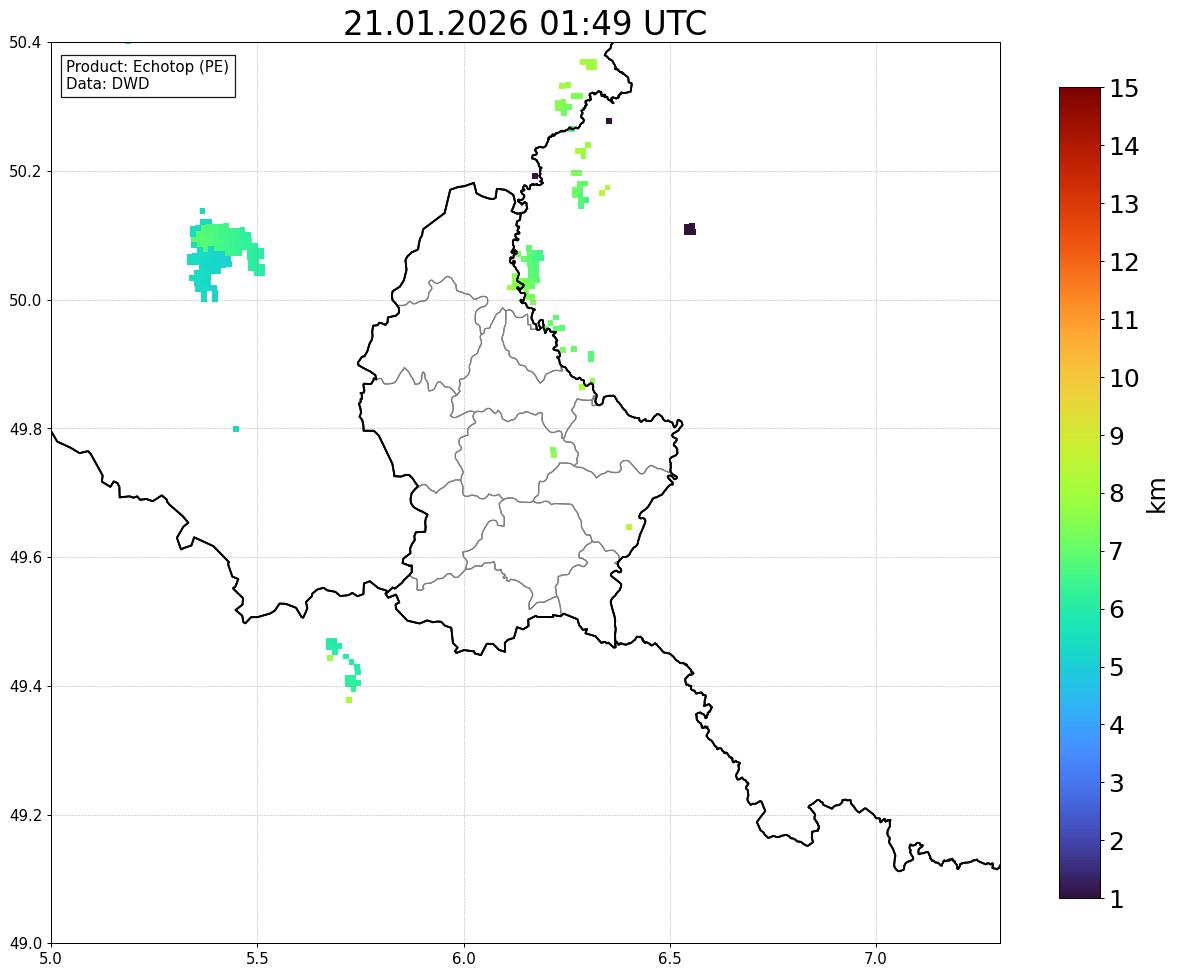Click the x-axis label '5.5'
This screenshot has width=1178, height=976.
pyautogui.click(x=257, y=959)
